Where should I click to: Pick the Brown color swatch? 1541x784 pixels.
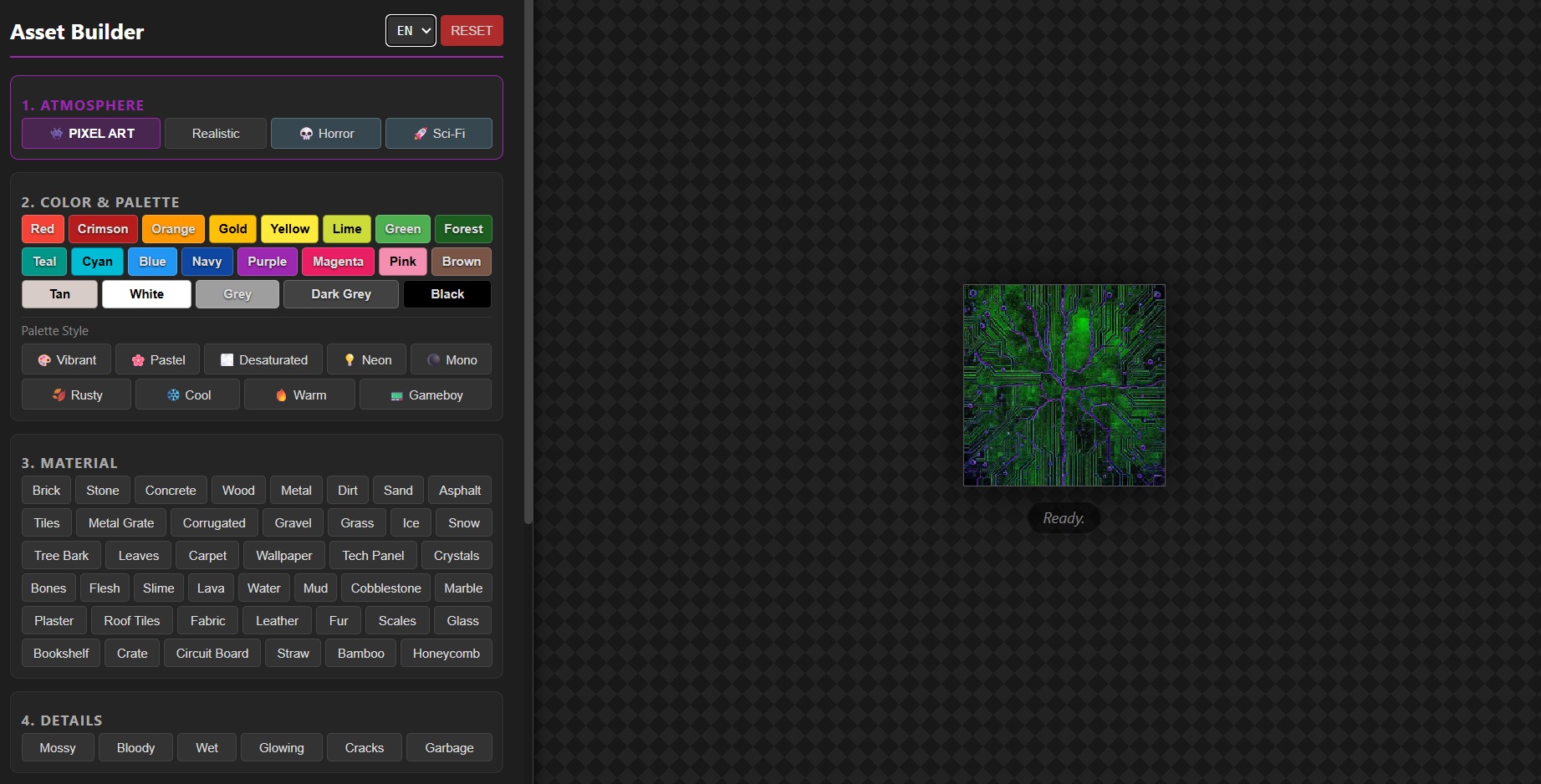(x=462, y=262)
